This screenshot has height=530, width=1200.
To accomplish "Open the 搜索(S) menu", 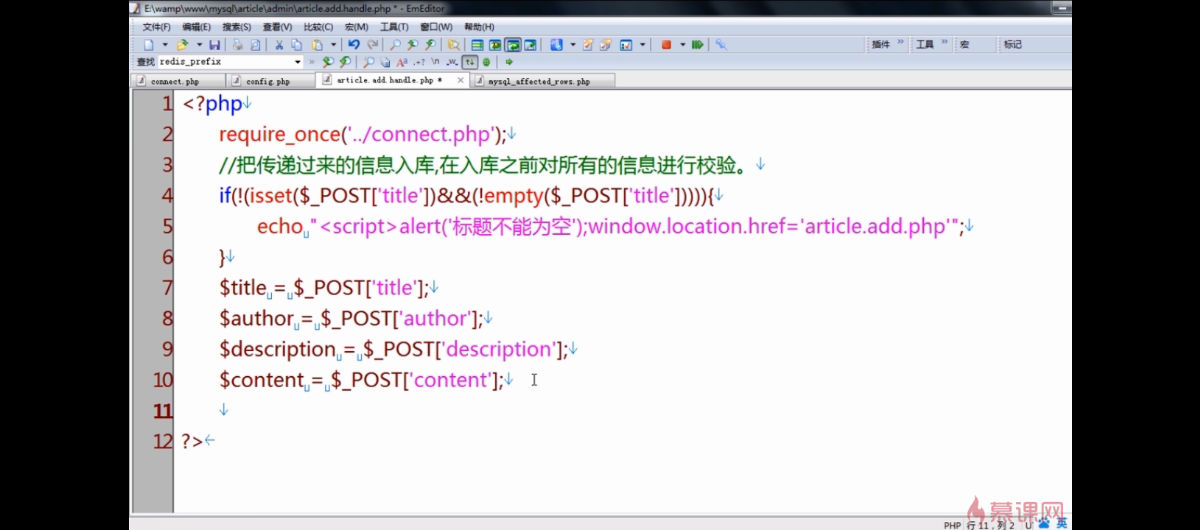I will (x=237, y=27).
